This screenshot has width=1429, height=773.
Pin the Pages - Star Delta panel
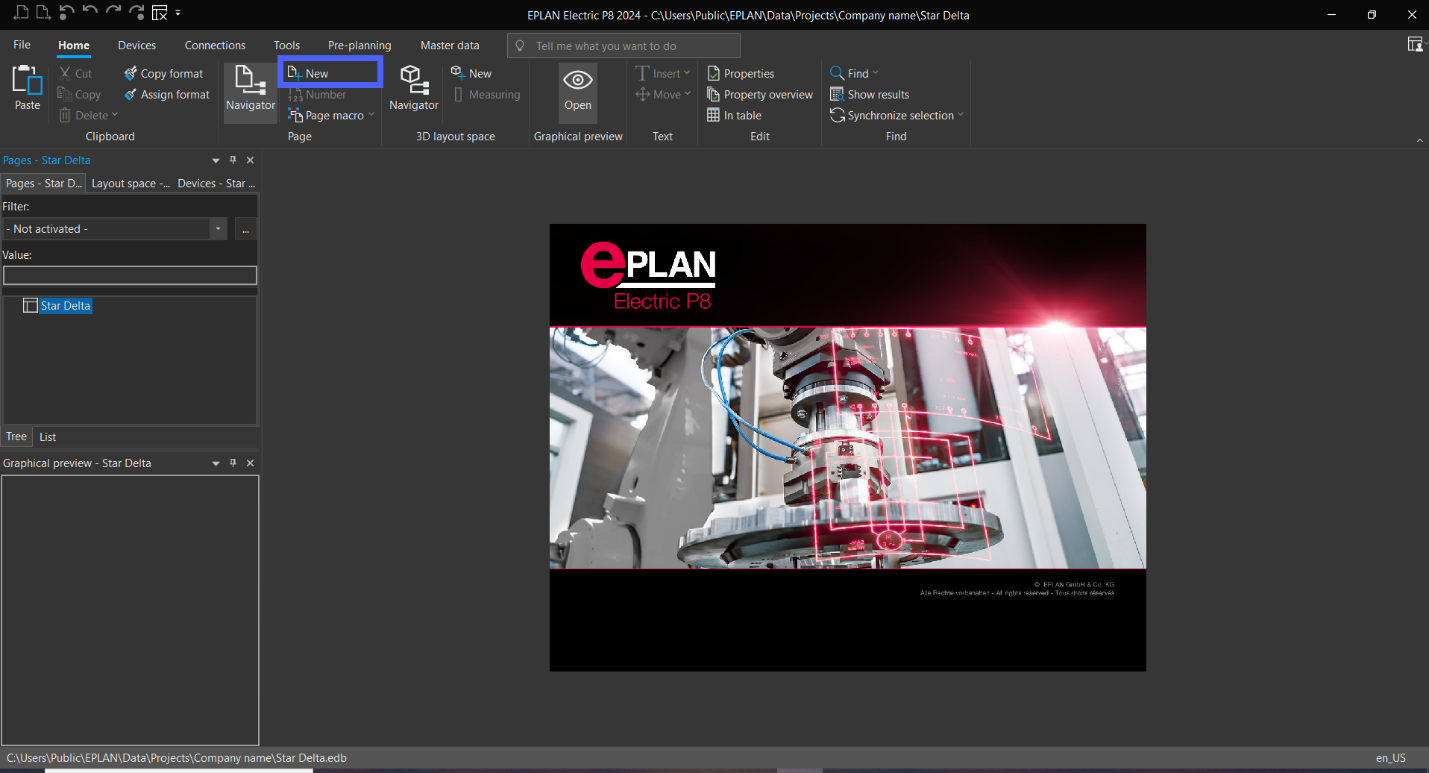(x=233, y=160)
